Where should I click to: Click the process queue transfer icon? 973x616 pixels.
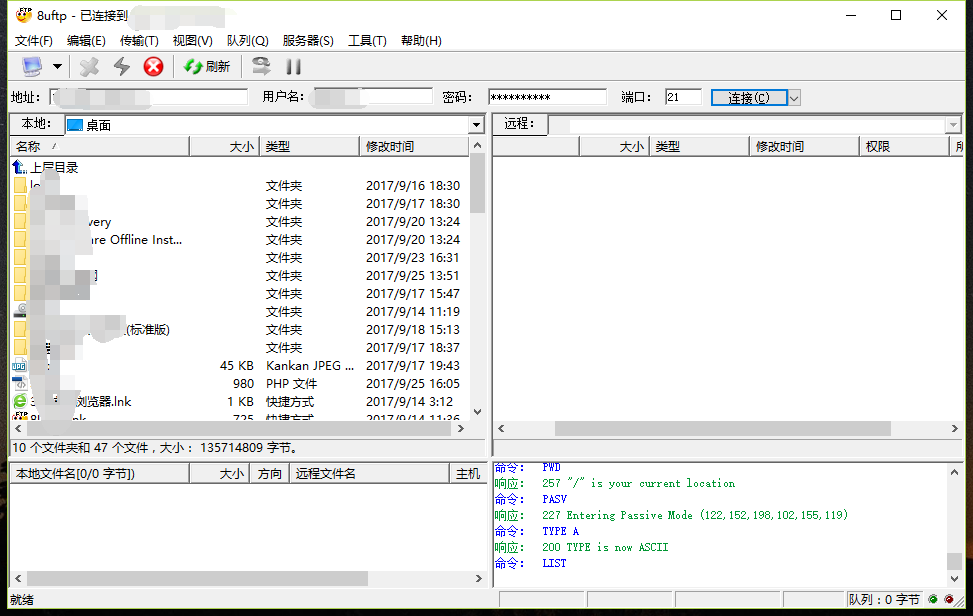pyautogui.click(x=261, y=66)
